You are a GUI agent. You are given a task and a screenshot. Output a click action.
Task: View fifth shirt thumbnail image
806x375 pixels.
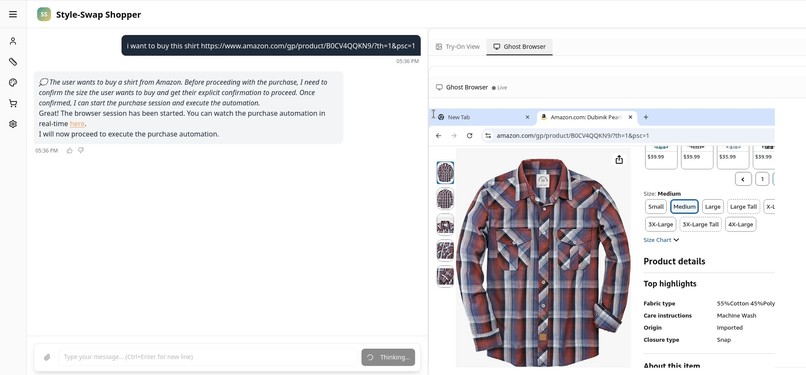(445, 277)
